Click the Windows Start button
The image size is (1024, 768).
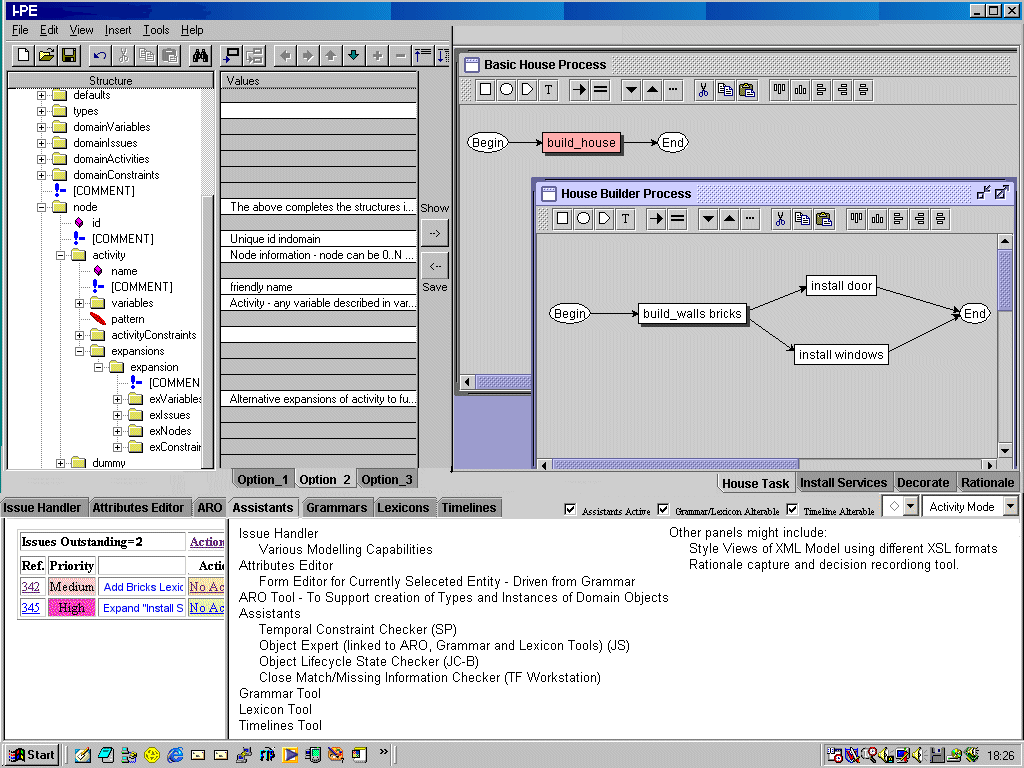coord(32,755)
